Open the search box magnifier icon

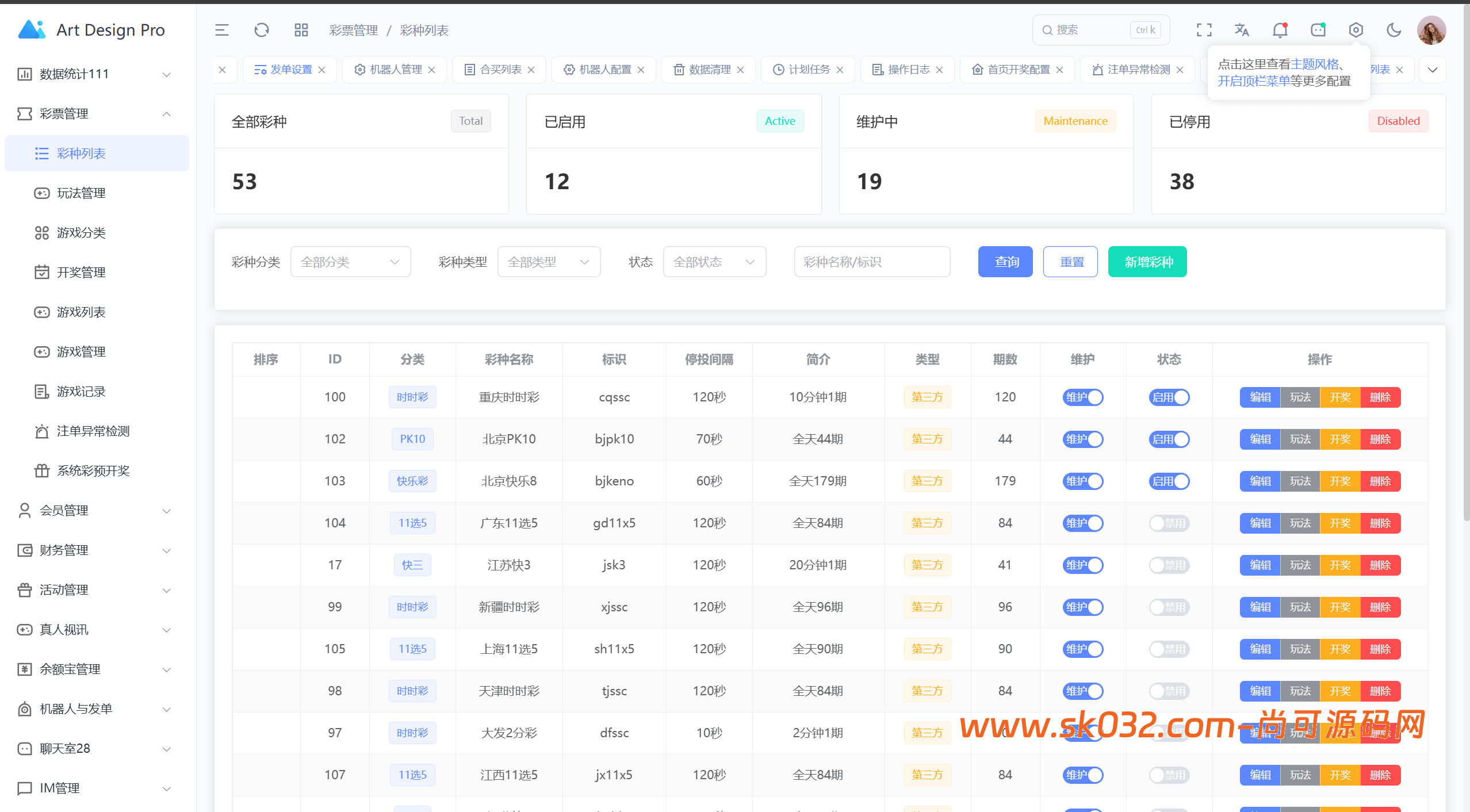[1048, 30]
